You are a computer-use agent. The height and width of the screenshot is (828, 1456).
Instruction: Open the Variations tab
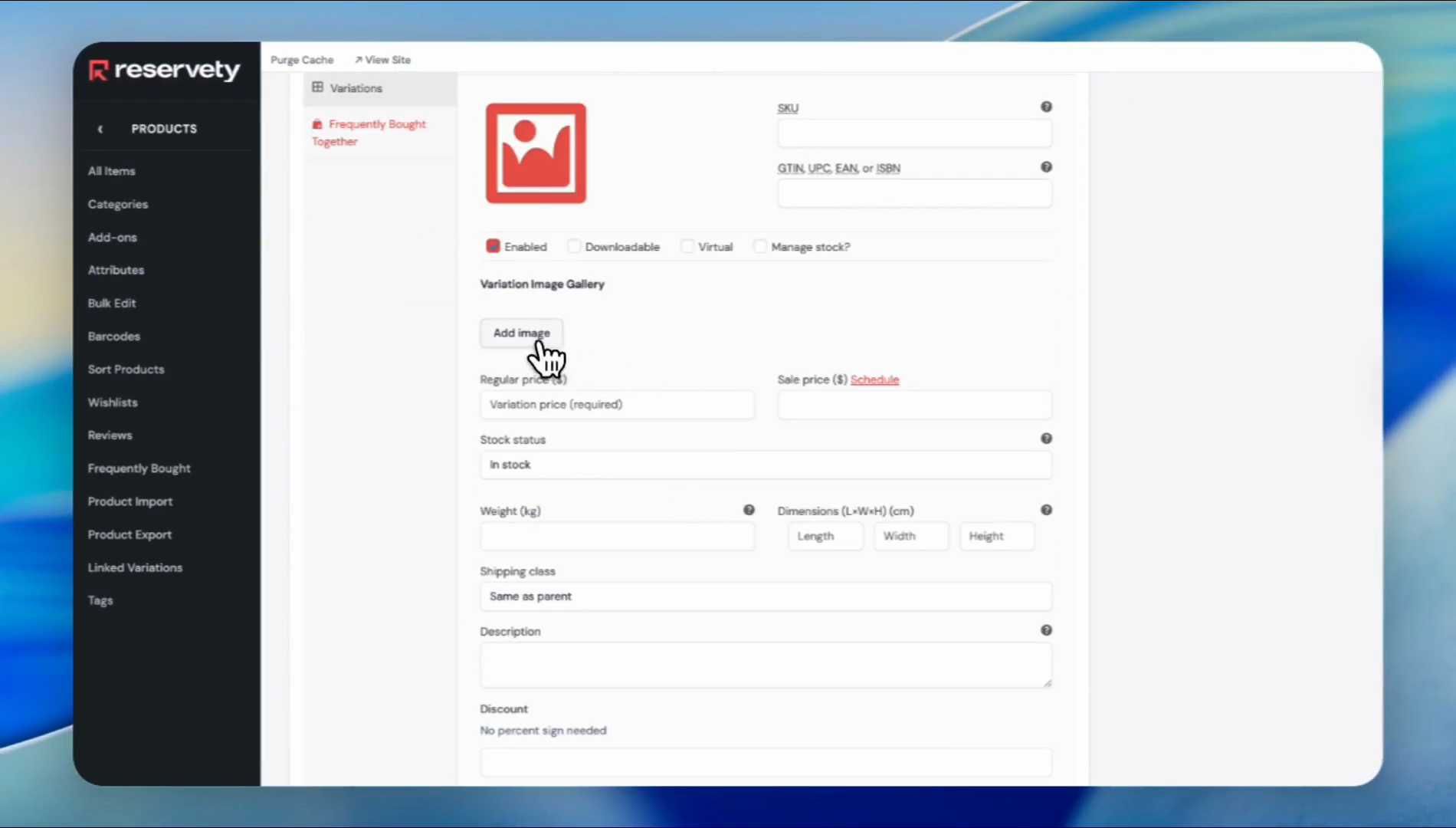[x=356, y=88]
